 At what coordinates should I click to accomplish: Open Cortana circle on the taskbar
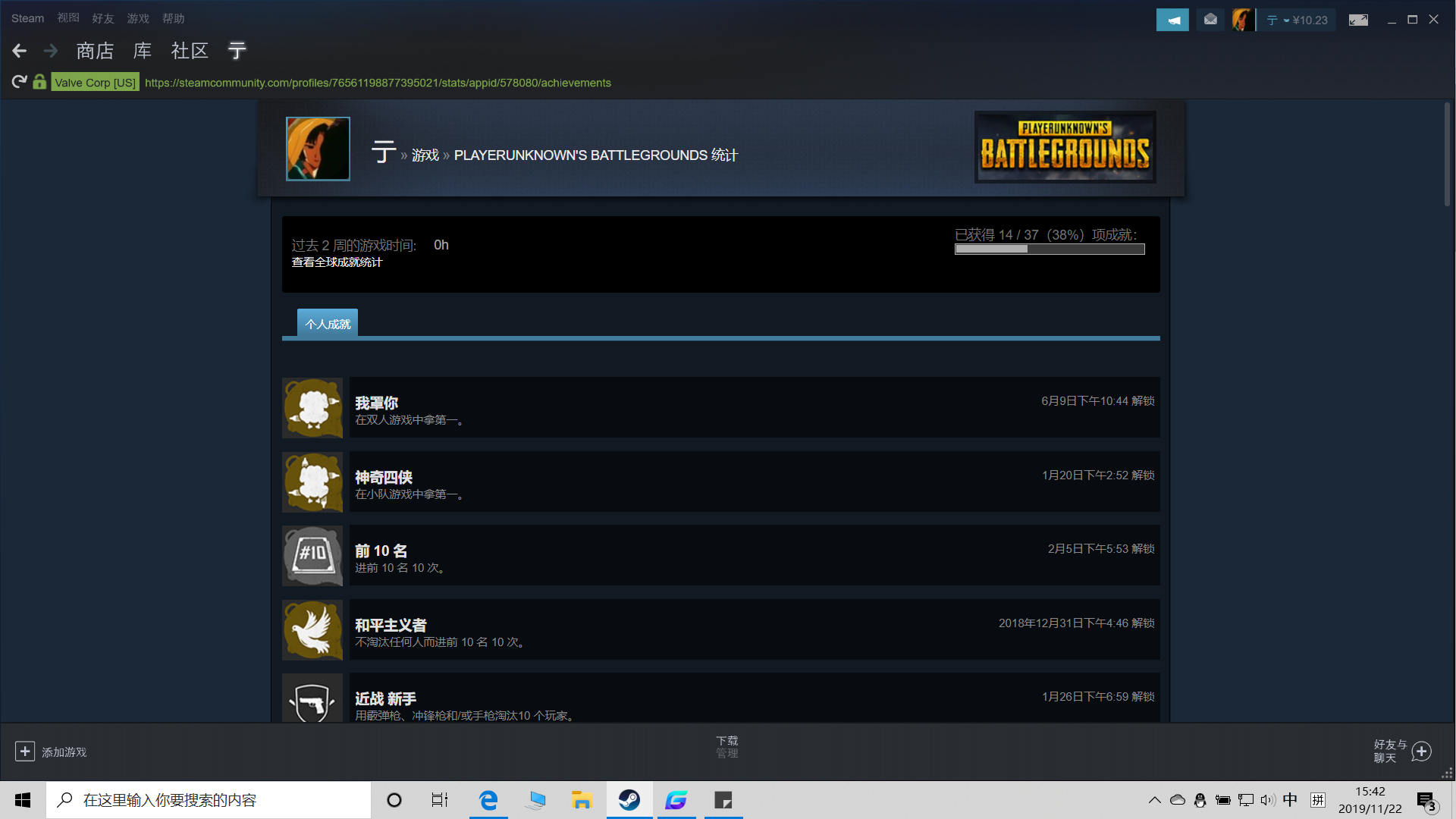pos(394,800)
